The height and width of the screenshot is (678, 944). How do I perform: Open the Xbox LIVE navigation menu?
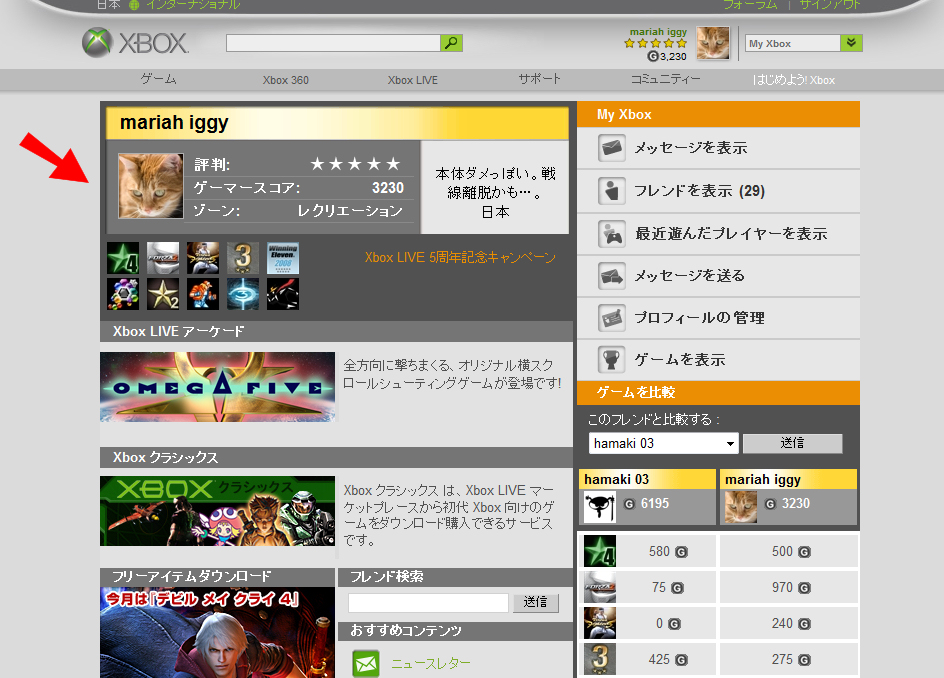tap(412, 80)
